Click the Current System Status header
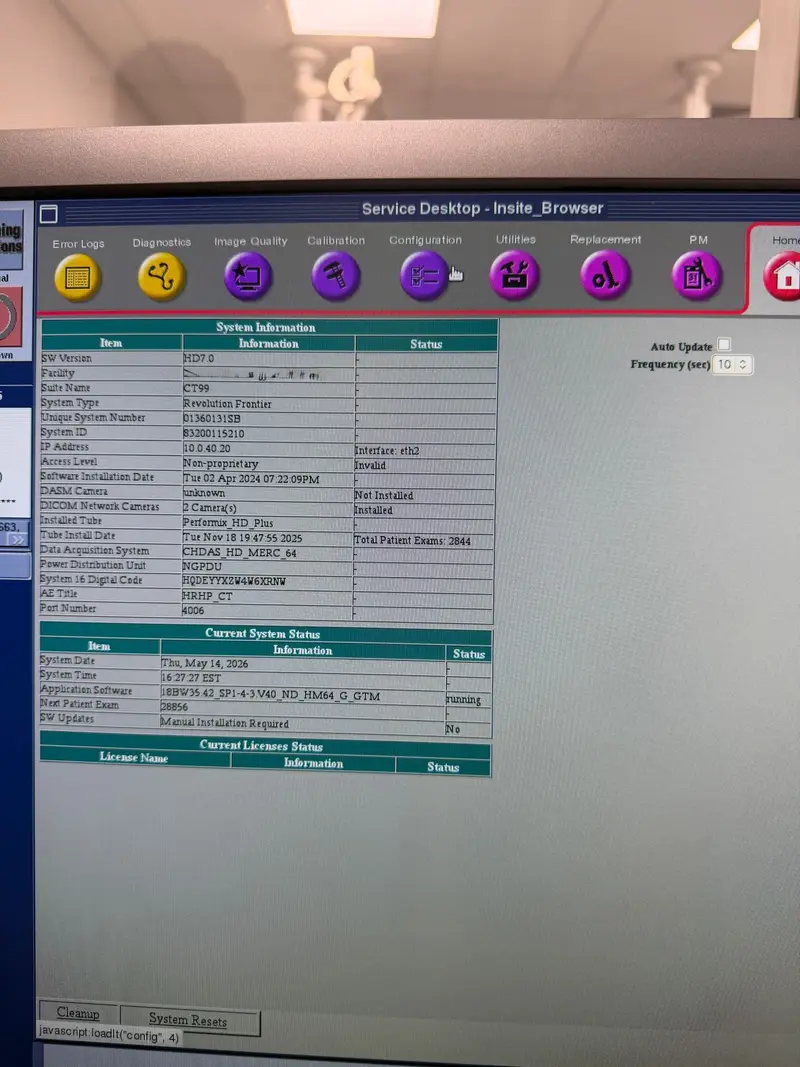The height and width of the screenshot is (1067, 800). 263,634
